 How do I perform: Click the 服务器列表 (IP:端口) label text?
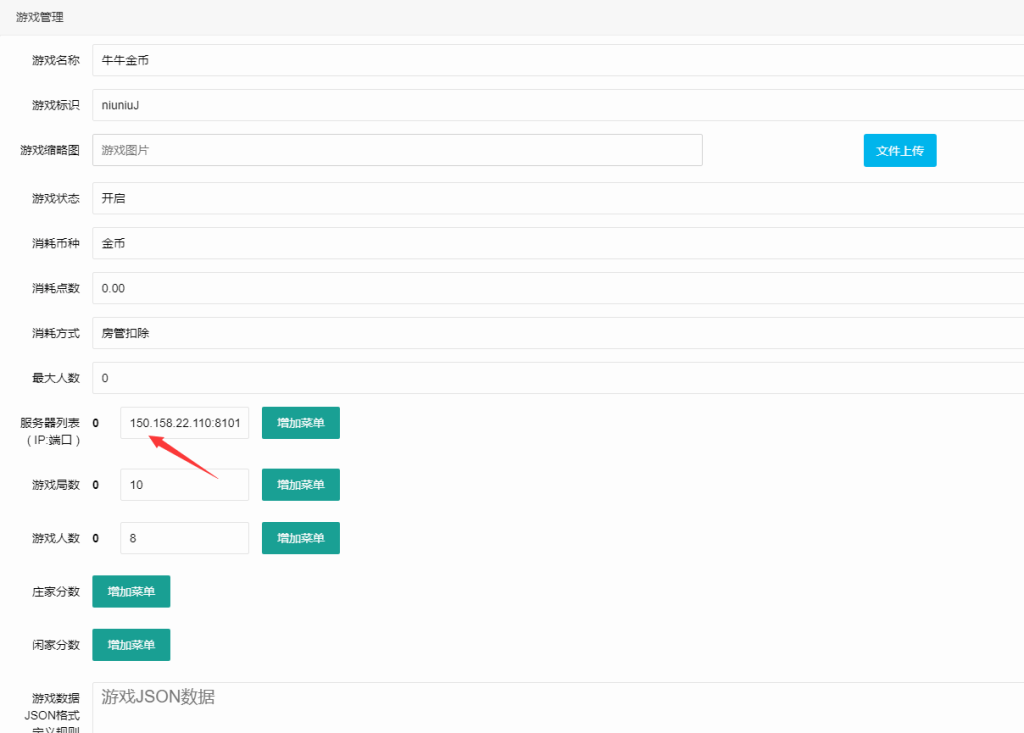pyautogui.click(x=50, y=431)
